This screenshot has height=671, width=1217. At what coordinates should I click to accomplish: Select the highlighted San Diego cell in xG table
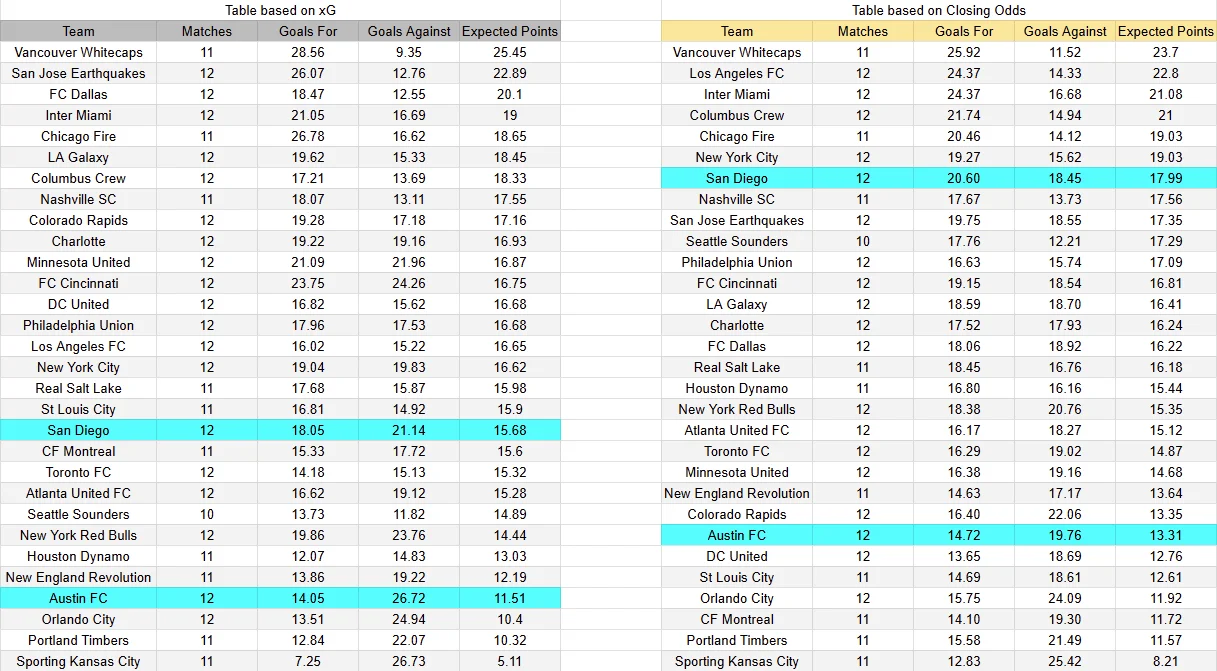click(78, 430)
